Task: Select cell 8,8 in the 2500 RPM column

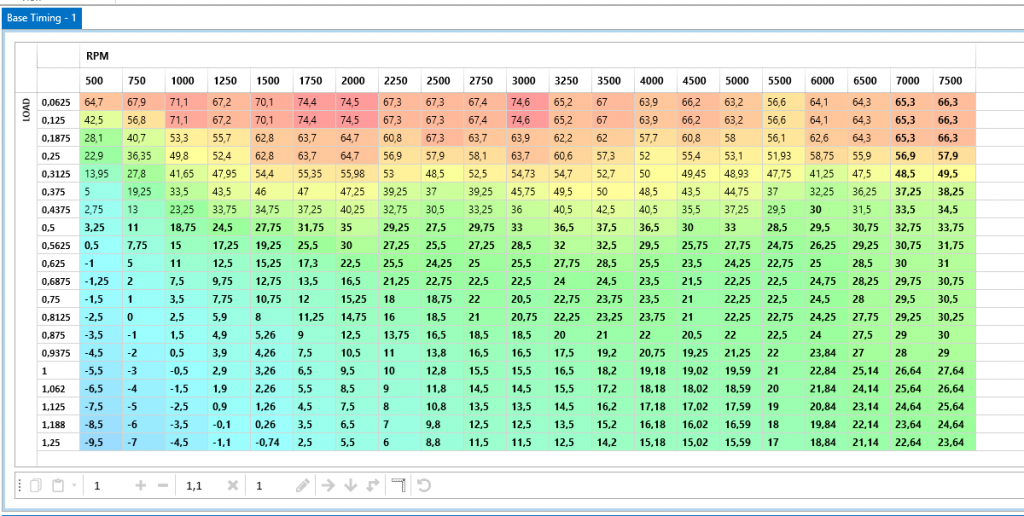Action: pos(442,442)
